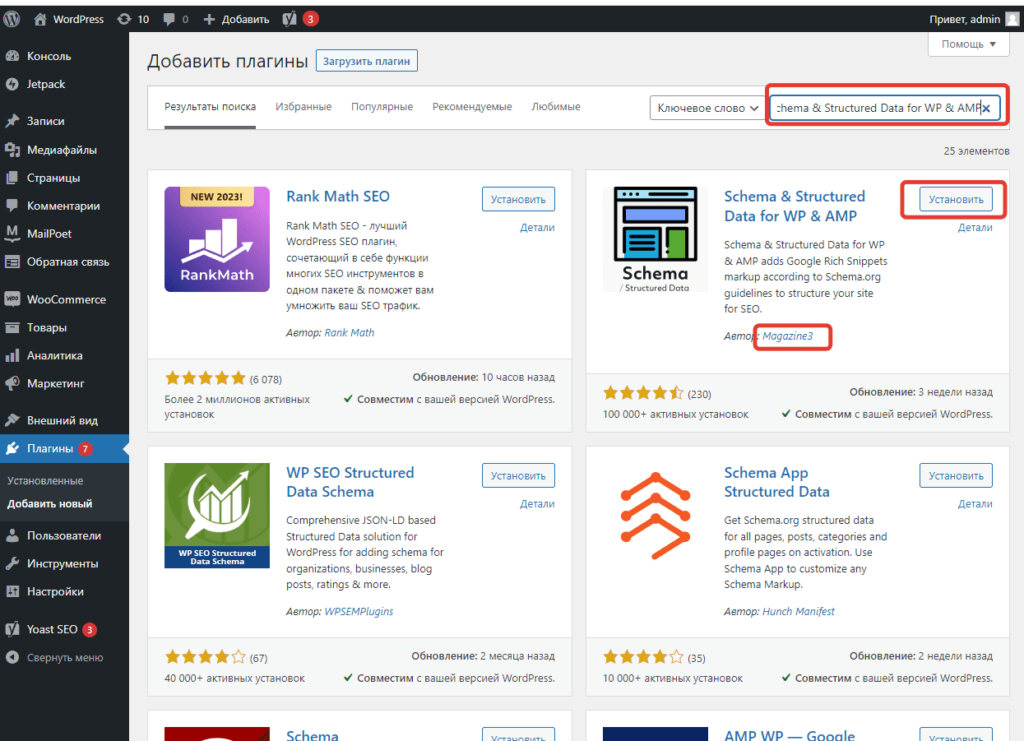The image size is (1024, 741).
Task: Click the Schema App orange logo thumbnail
Action: (655, 515)
